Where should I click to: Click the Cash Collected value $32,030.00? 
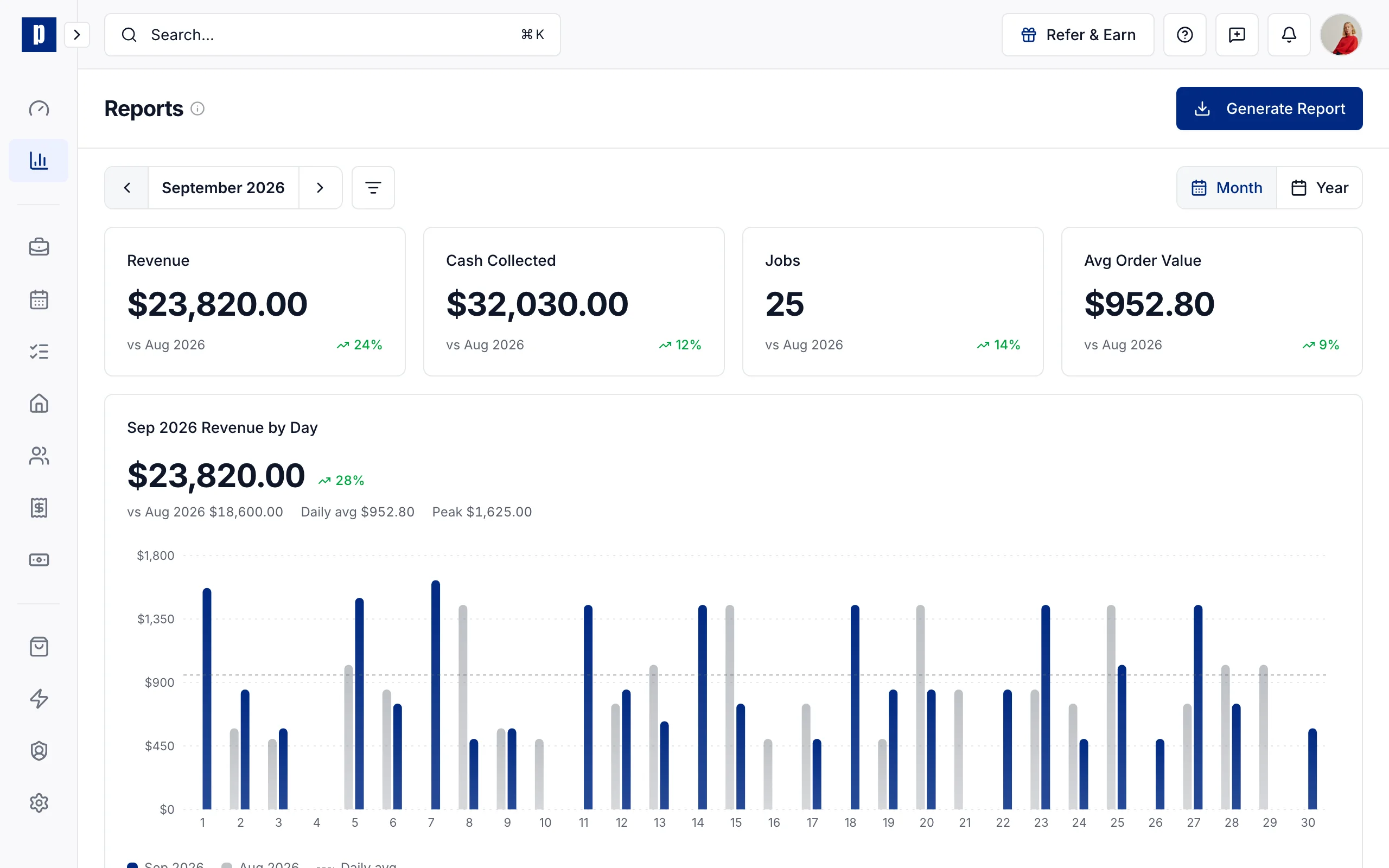[x=537, y=304]
